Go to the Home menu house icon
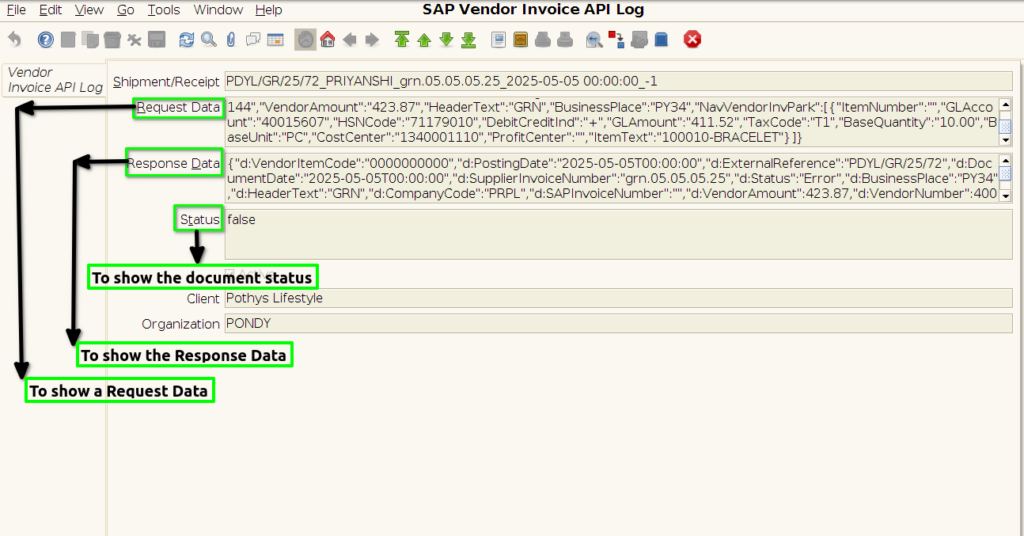Screen dimensions: 1024x536 click(328, 40)
